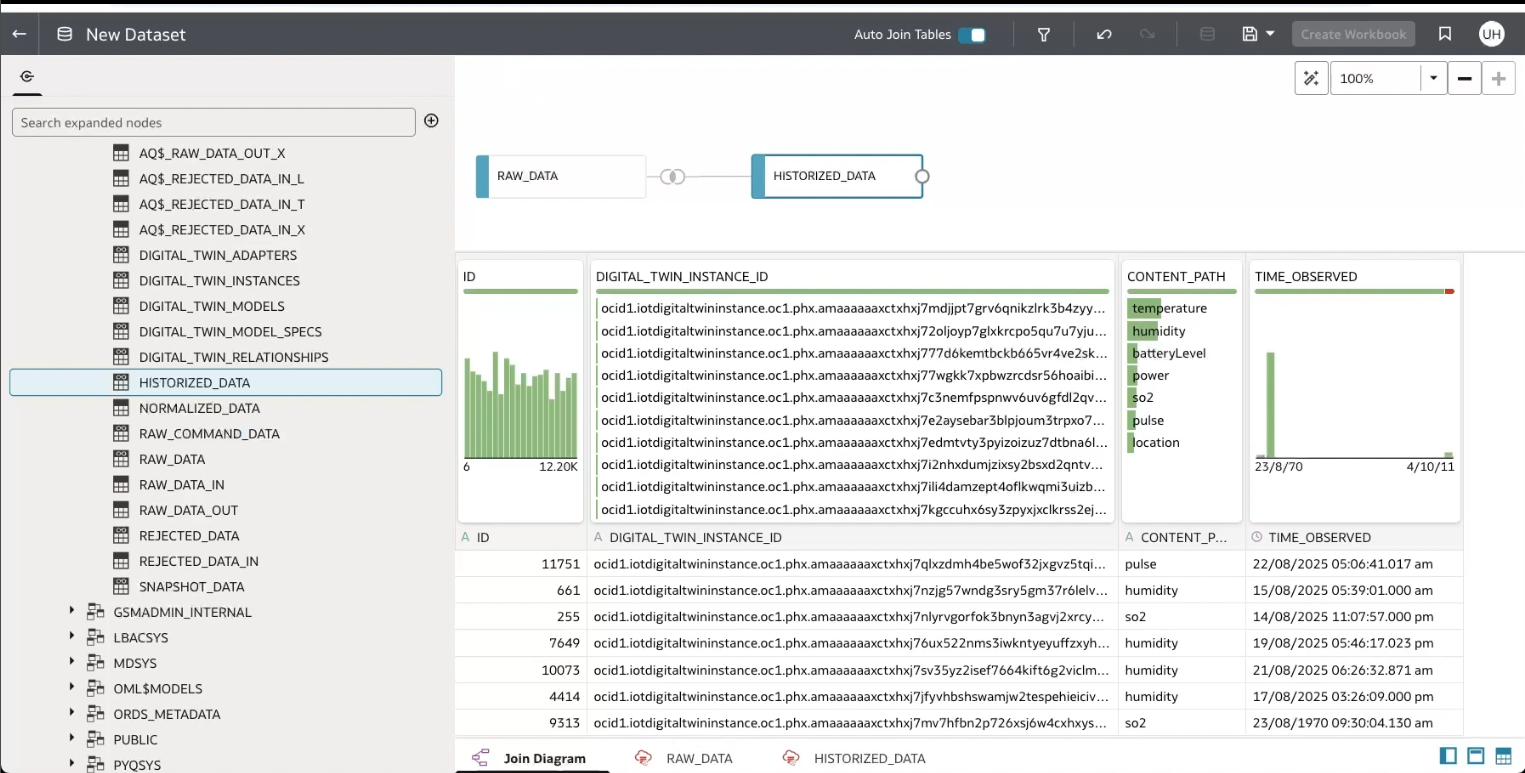The height and width of the screenshot is (773, 1525).
Task: Select the auto-fit magic wand zoom icon
Action: tap(1311, 77)
